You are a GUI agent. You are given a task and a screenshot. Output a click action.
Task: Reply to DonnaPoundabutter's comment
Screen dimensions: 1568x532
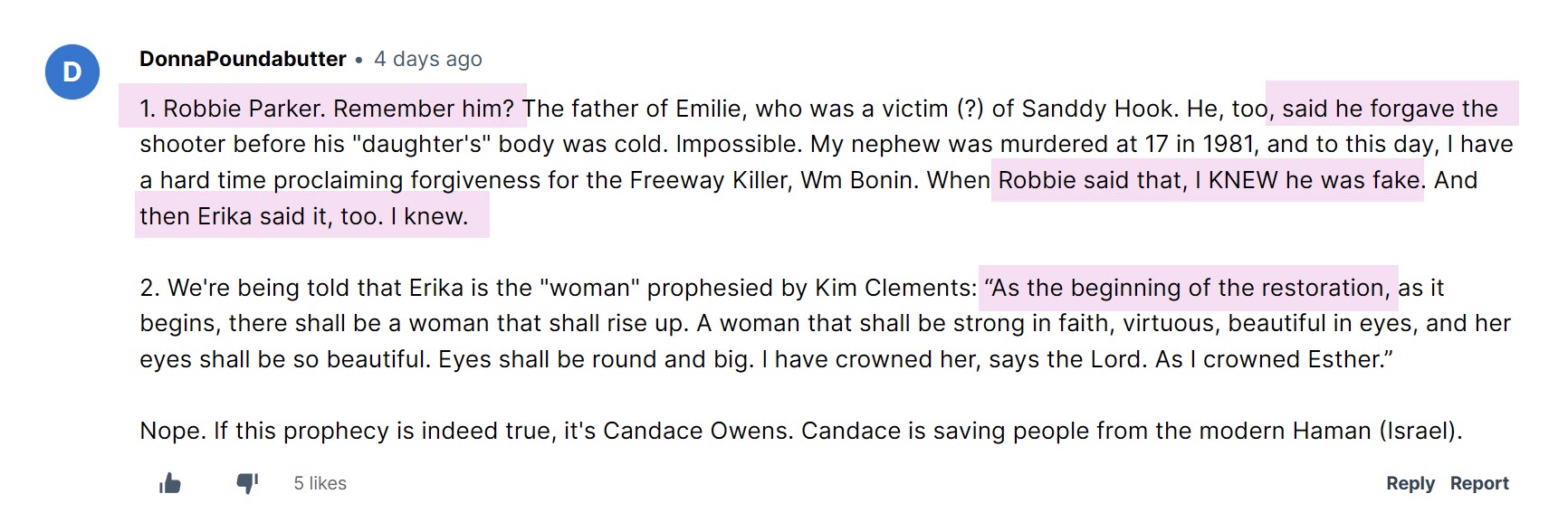(1410, 483)
